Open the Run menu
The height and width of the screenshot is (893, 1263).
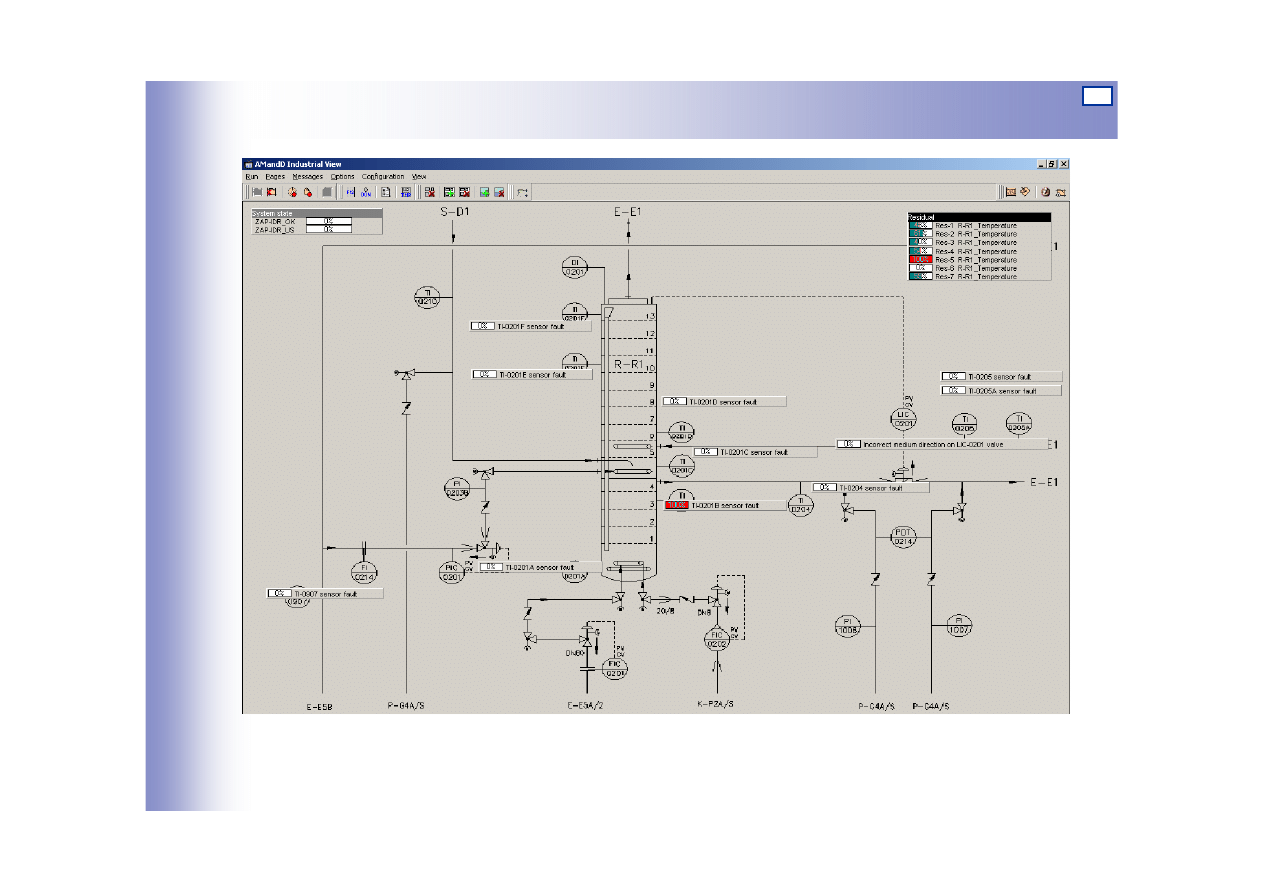(252, 176)
